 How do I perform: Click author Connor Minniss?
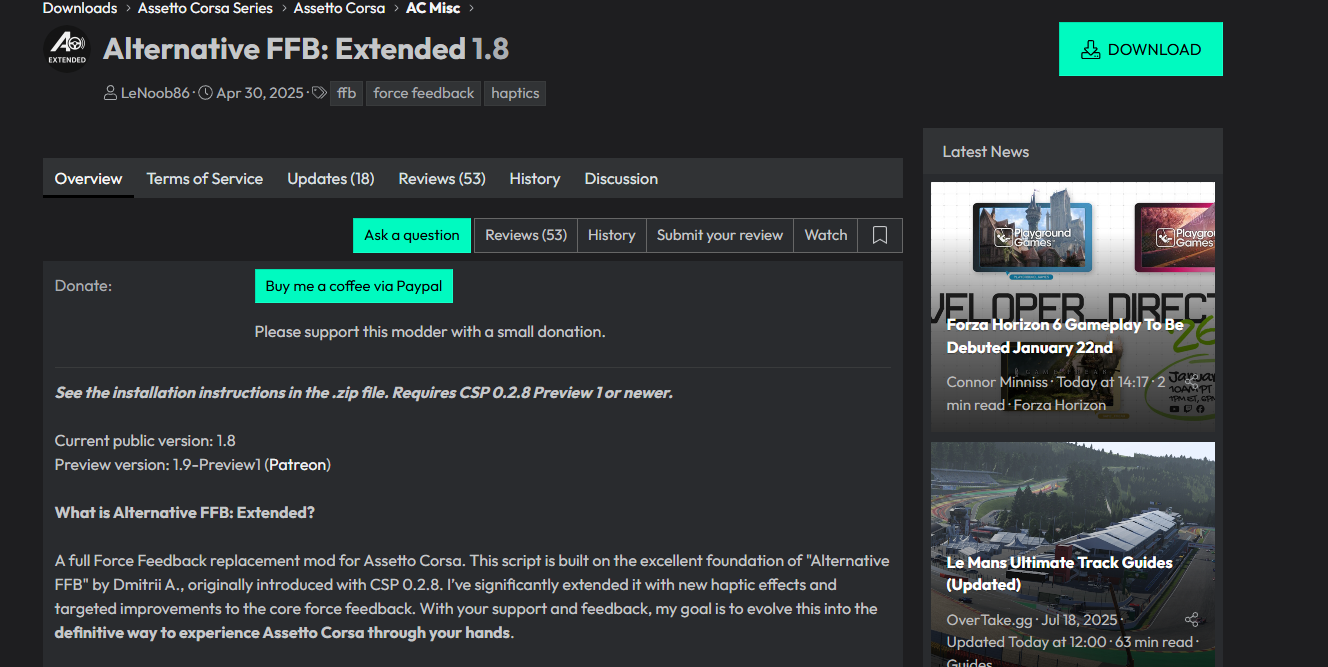click(x=997, y=382)
